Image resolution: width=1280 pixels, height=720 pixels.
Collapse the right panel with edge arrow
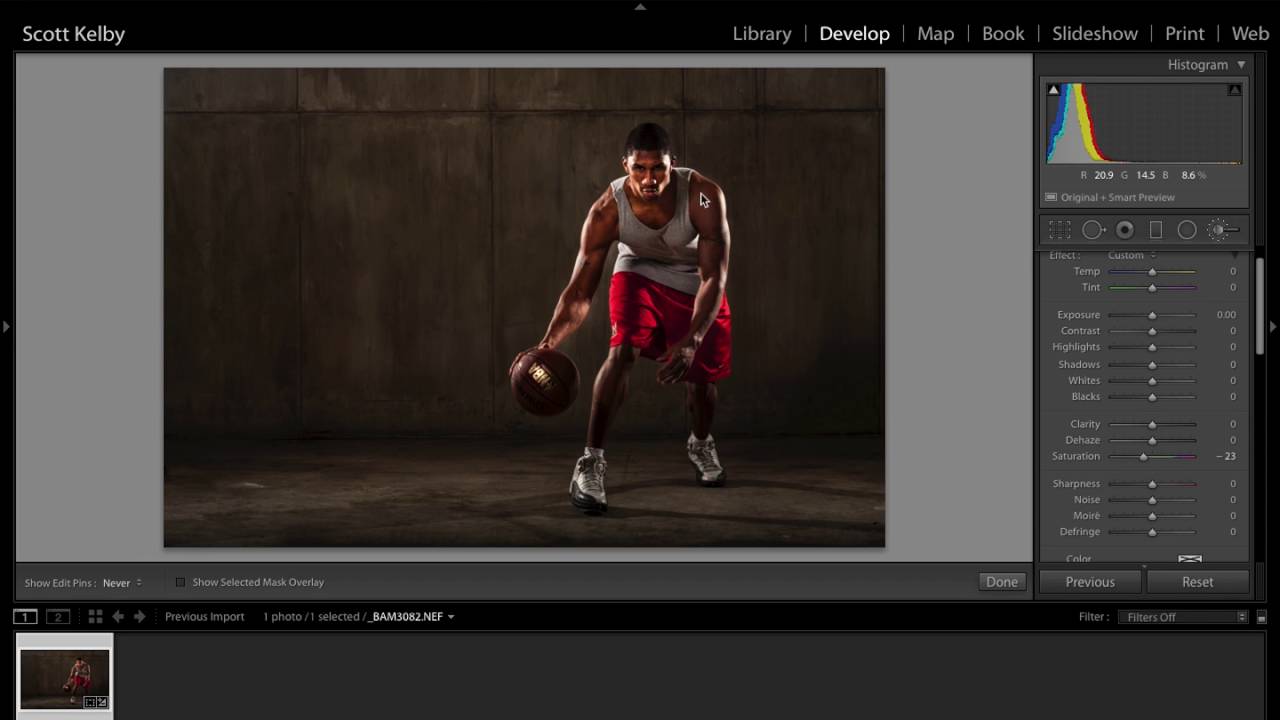(1273, 326)
